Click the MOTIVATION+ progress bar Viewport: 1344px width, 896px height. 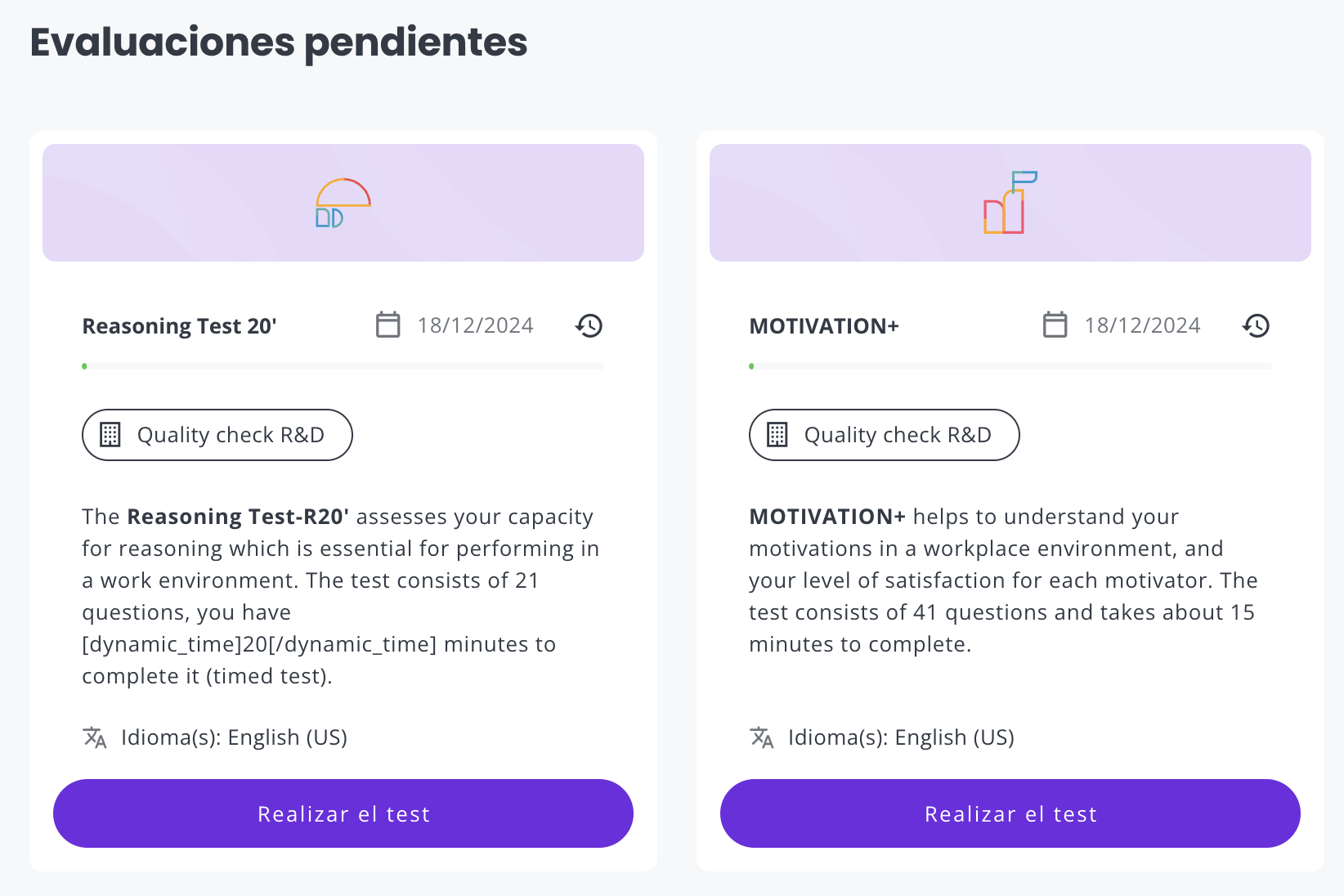pos(1010,366)
